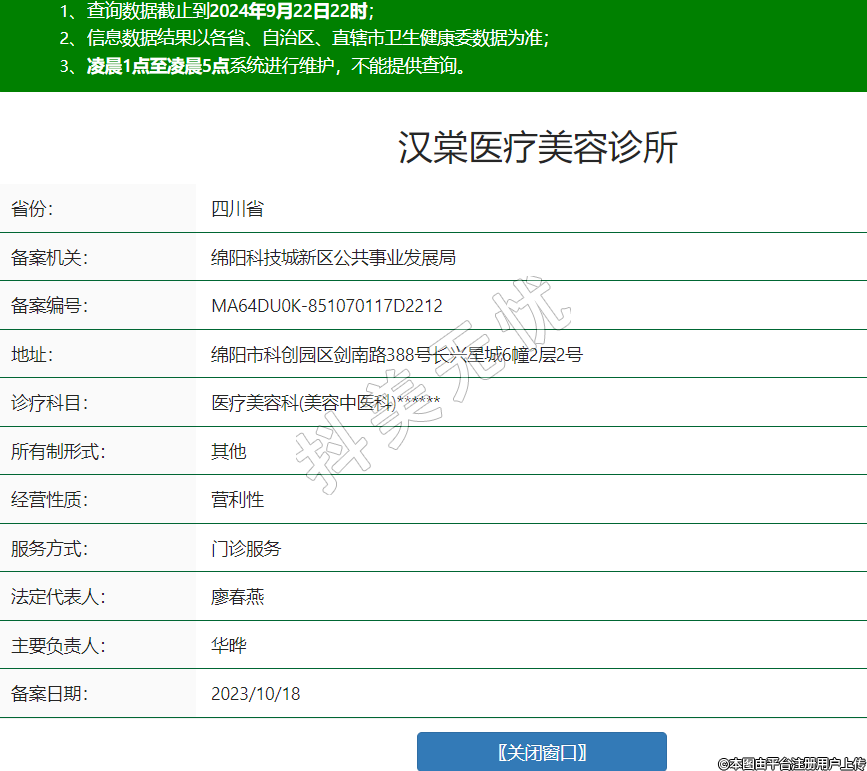Click the 关闭窗口 button
Image resolution: width=867 pixels, height=771 pixels.
tap(541, 752)
